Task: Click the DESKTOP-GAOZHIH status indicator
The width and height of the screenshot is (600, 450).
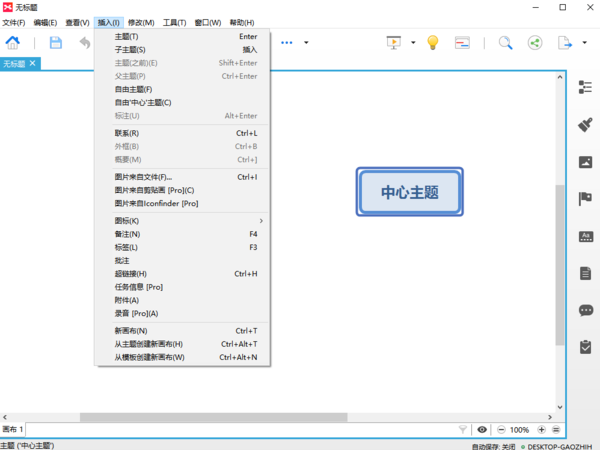Action: tap(557, 446)
